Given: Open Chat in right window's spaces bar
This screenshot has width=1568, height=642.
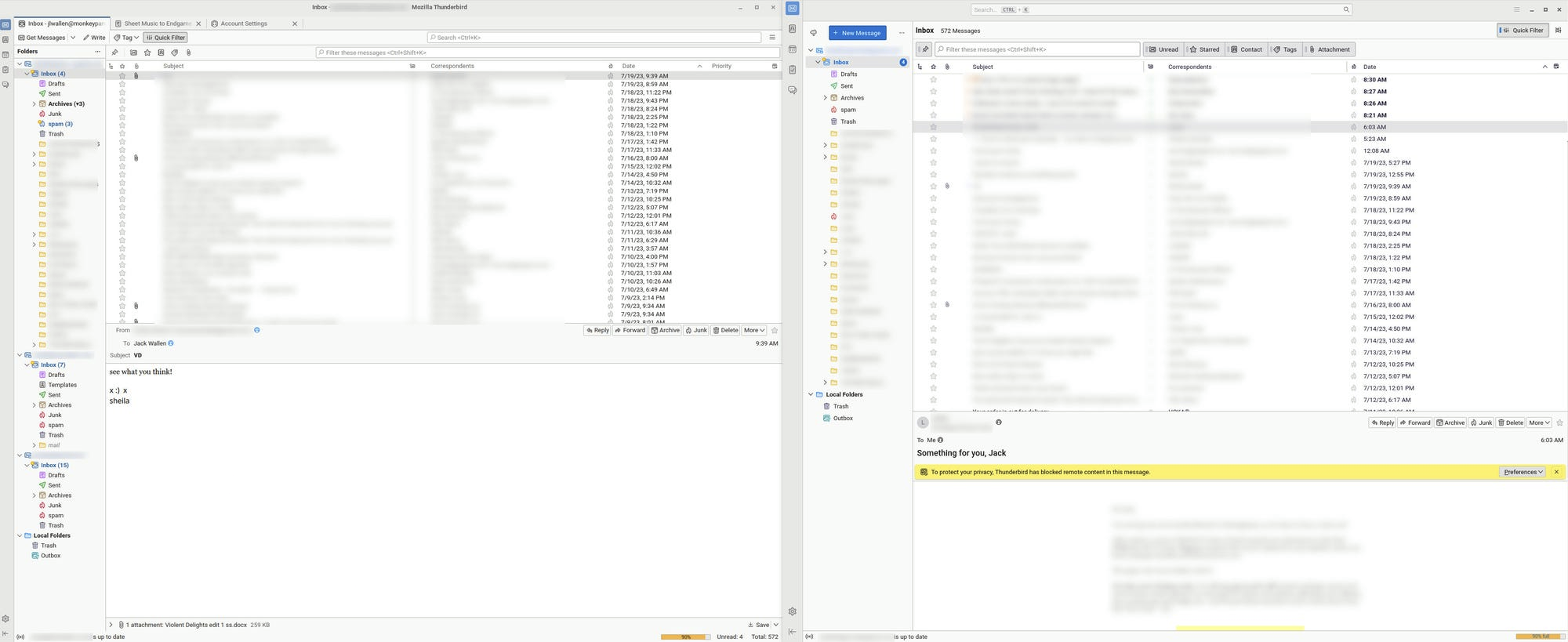Looking at the screenshot, I should [793, 90].
